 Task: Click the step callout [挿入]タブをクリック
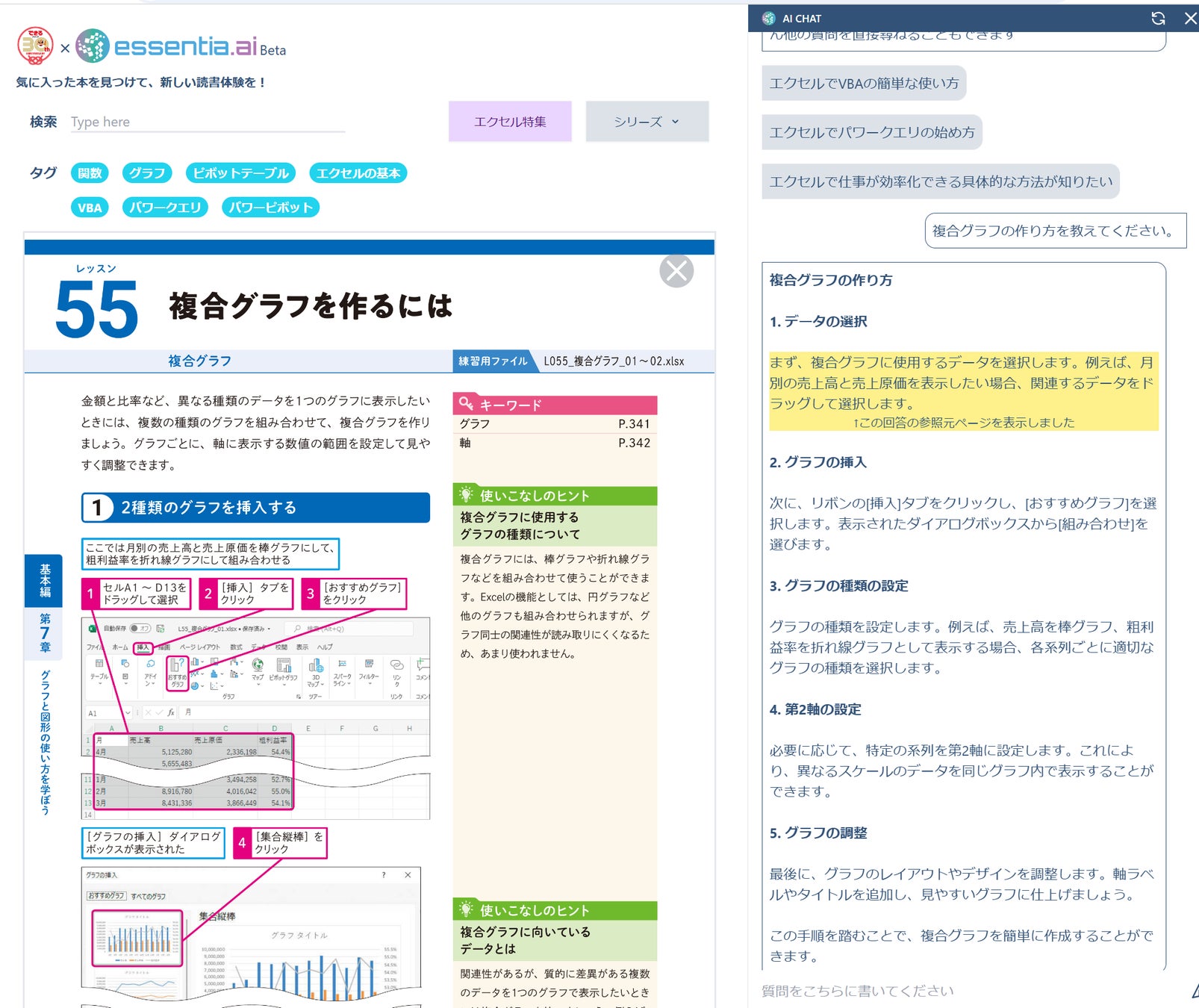(x=246, y=594)
